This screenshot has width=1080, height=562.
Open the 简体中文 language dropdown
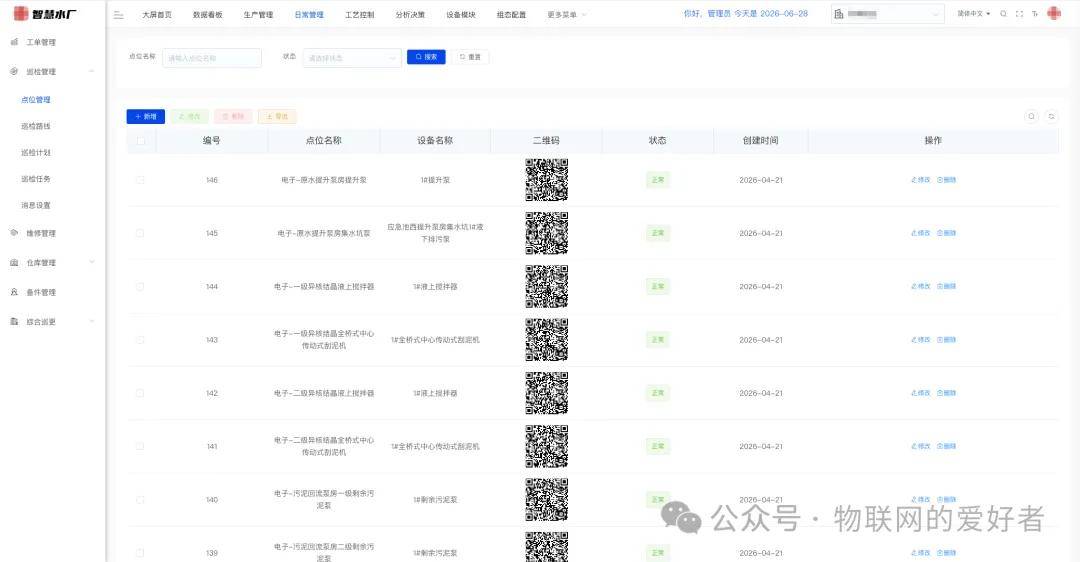point(973,14)
